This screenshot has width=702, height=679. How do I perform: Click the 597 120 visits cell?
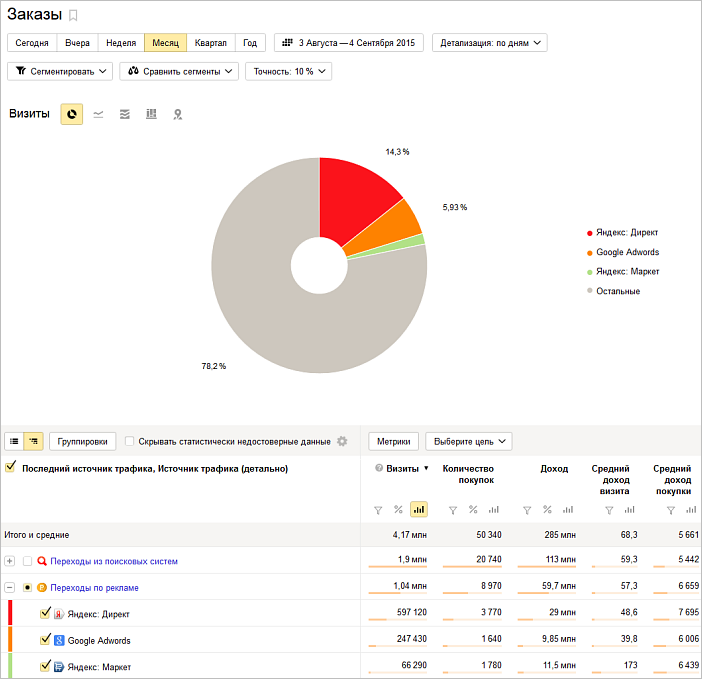411,612
